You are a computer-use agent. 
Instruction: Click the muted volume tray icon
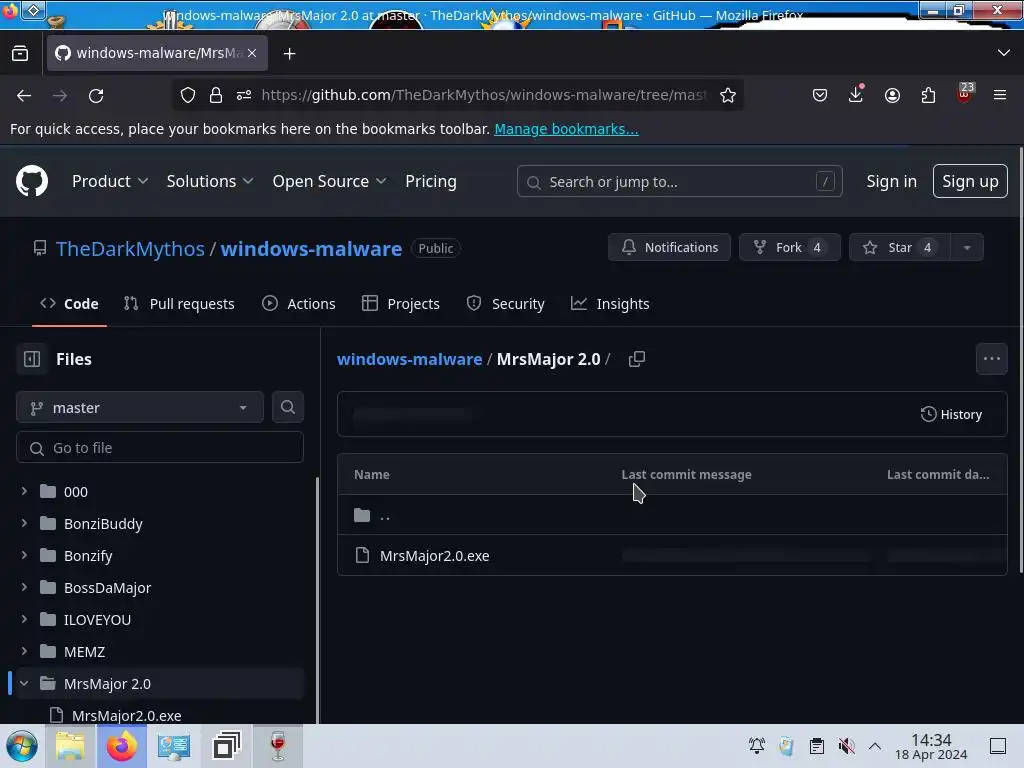846,746
